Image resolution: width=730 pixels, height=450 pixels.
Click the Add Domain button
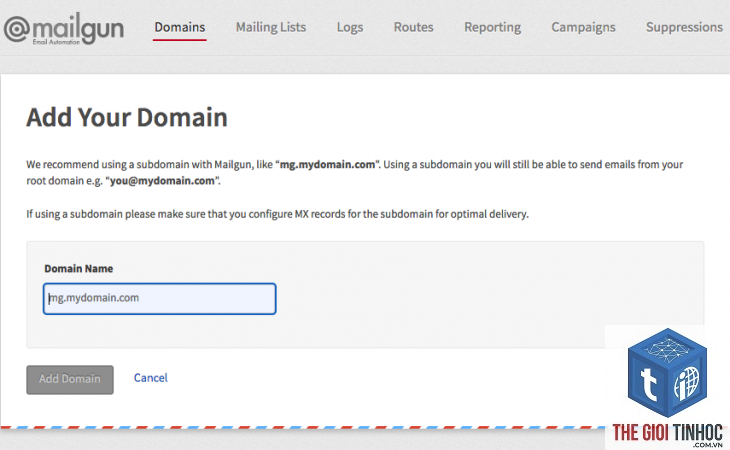(70, 380)
